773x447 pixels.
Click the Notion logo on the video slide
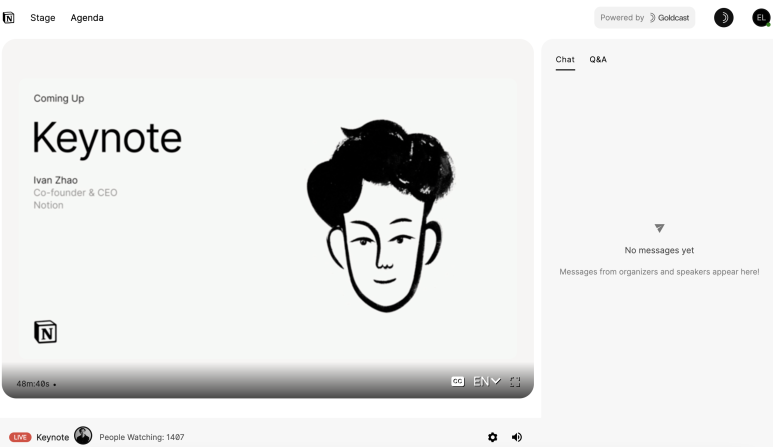click(45, 332)
